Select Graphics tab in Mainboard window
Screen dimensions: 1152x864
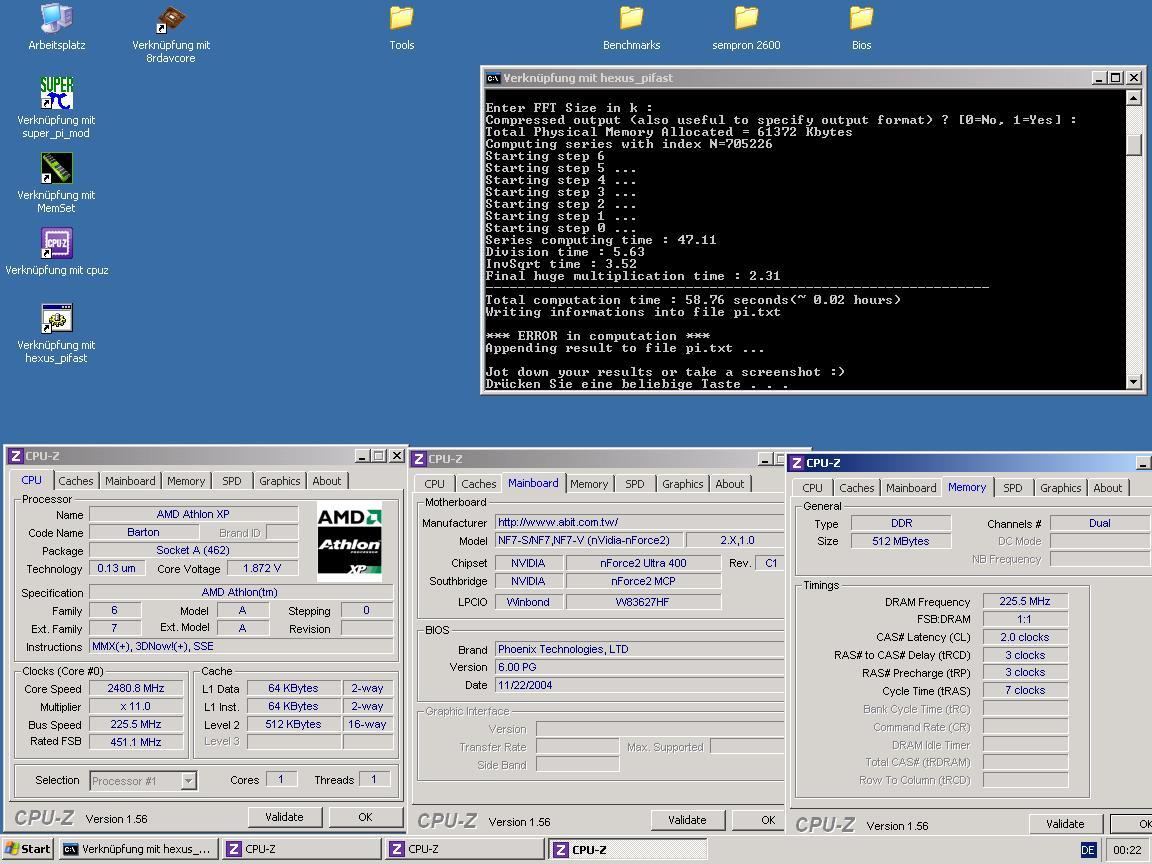pyautogui.click(x=683, y=484)
